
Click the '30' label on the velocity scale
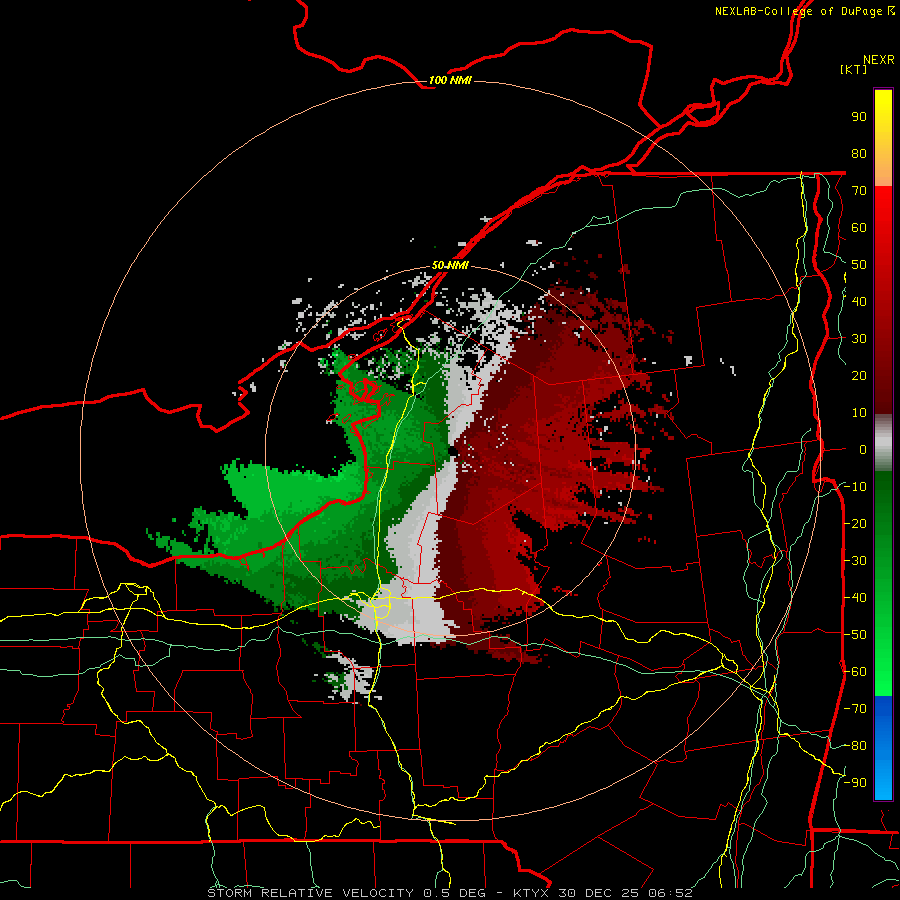pyautogui.click(x=859, y=339)
